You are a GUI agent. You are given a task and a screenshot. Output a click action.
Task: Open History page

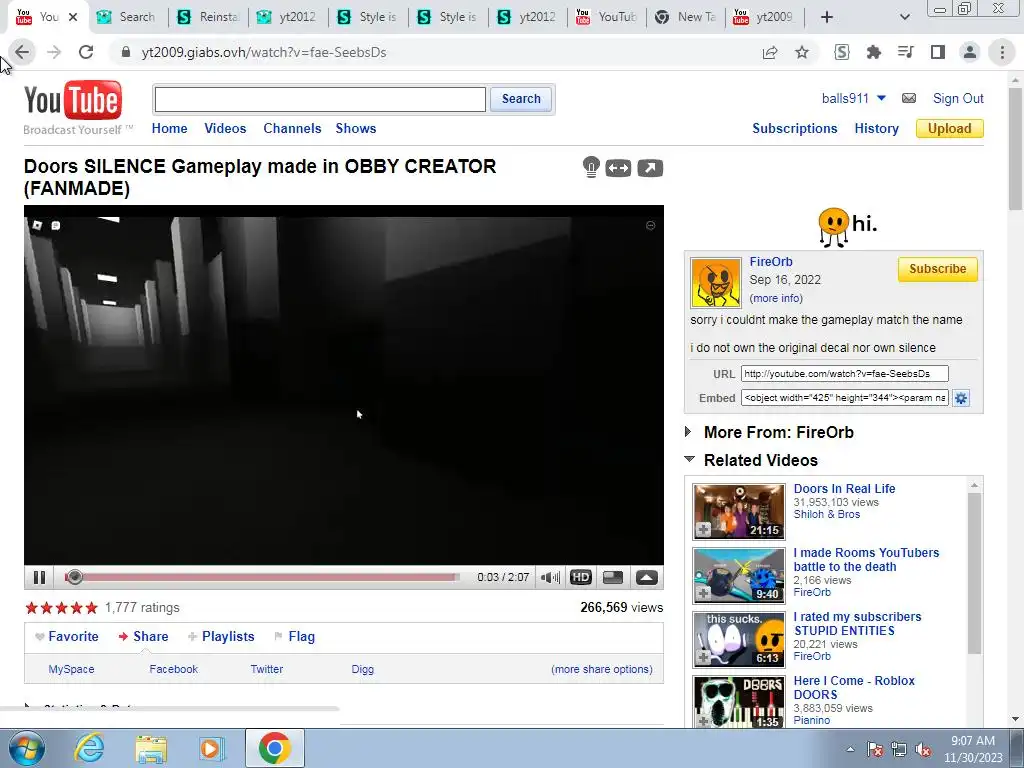point(876,129)
